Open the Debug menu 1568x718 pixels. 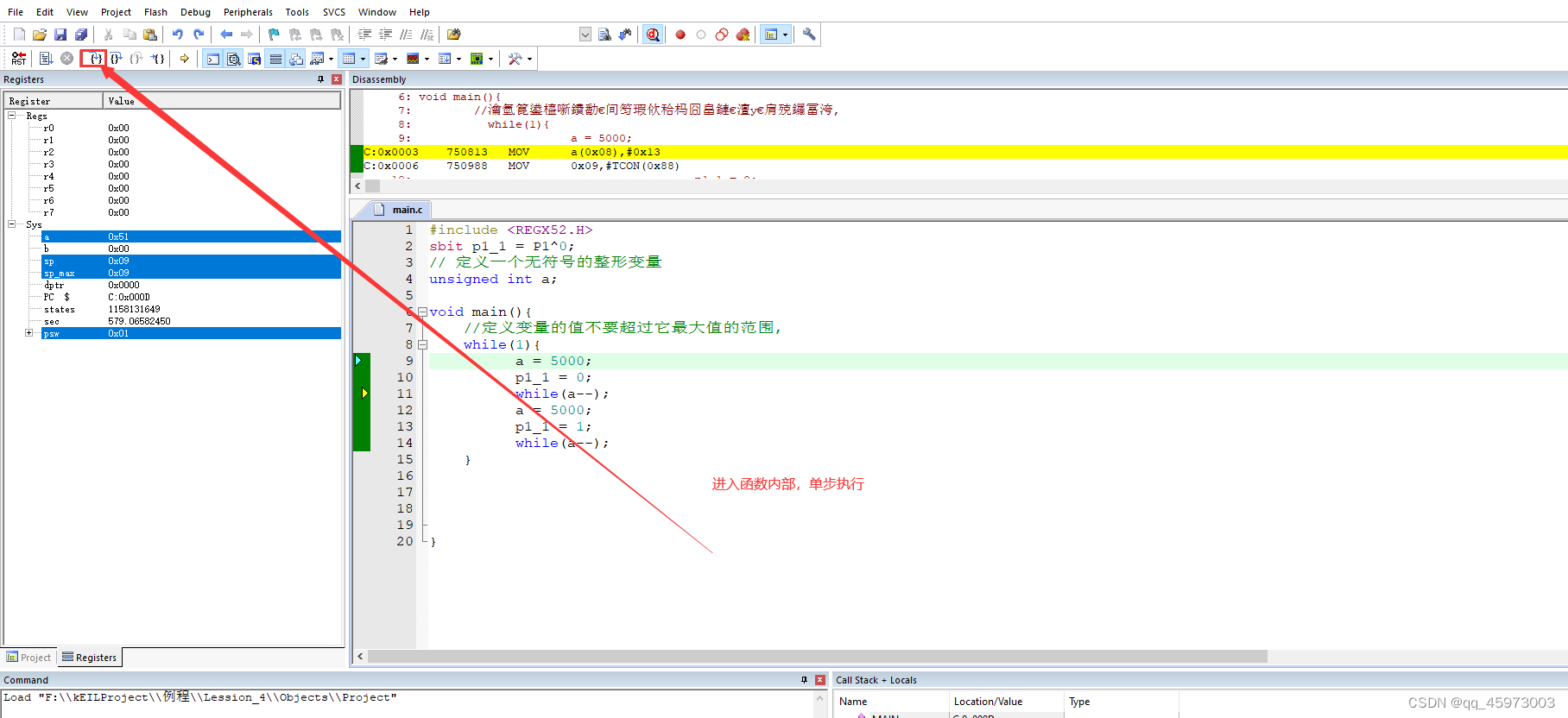[x=195, y=12]
